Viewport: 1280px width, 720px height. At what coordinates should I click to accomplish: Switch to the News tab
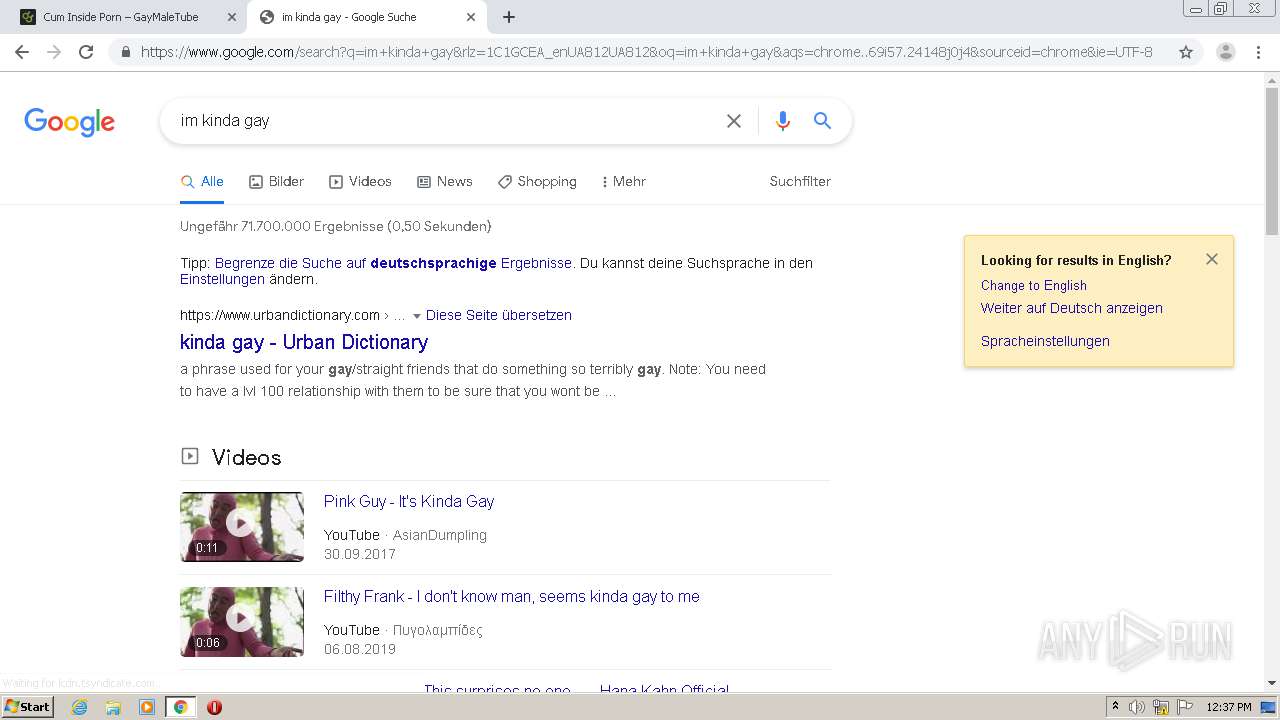pyautogui.click(x=444, y=182)
